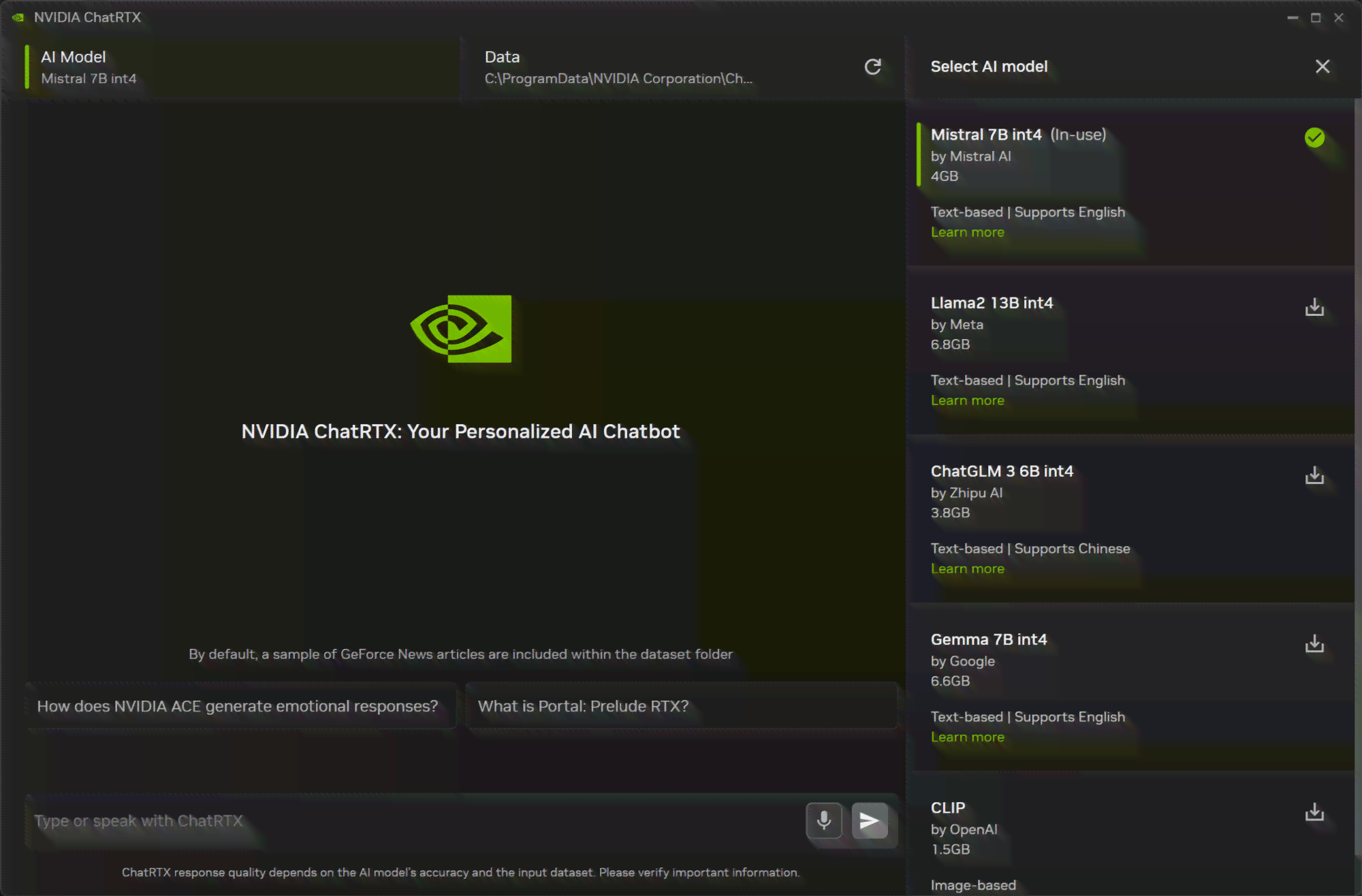Focus the Type or speak with ChatRTX field

pos(415,821)
